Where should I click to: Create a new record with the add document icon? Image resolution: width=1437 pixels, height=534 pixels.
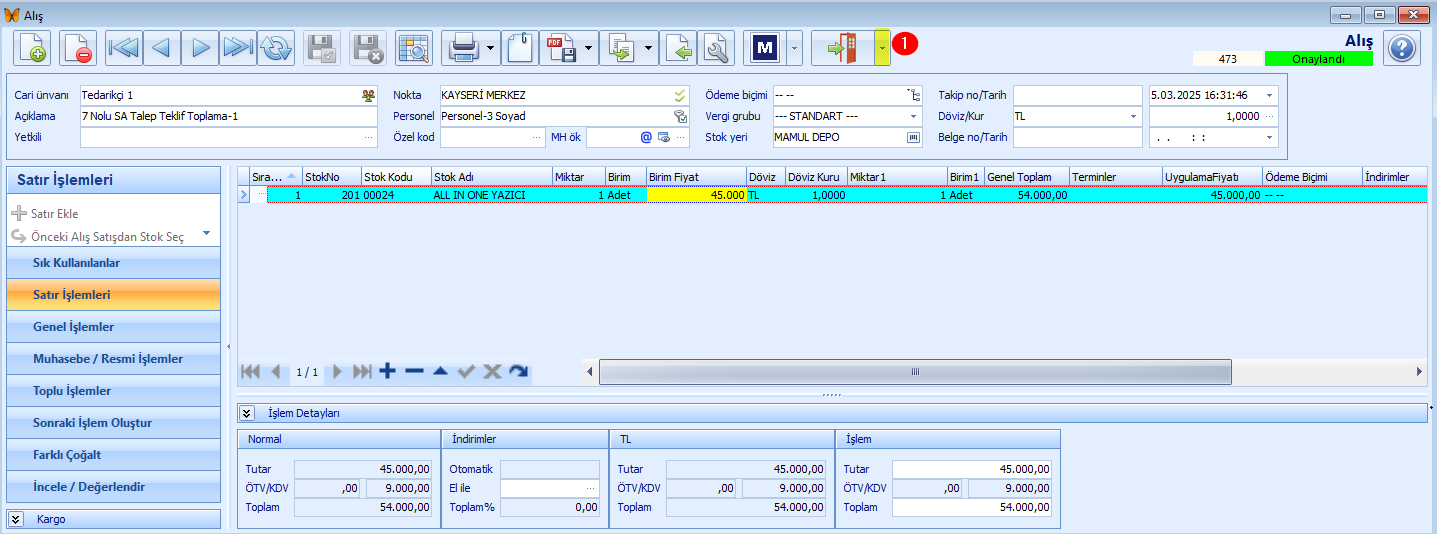32,48
